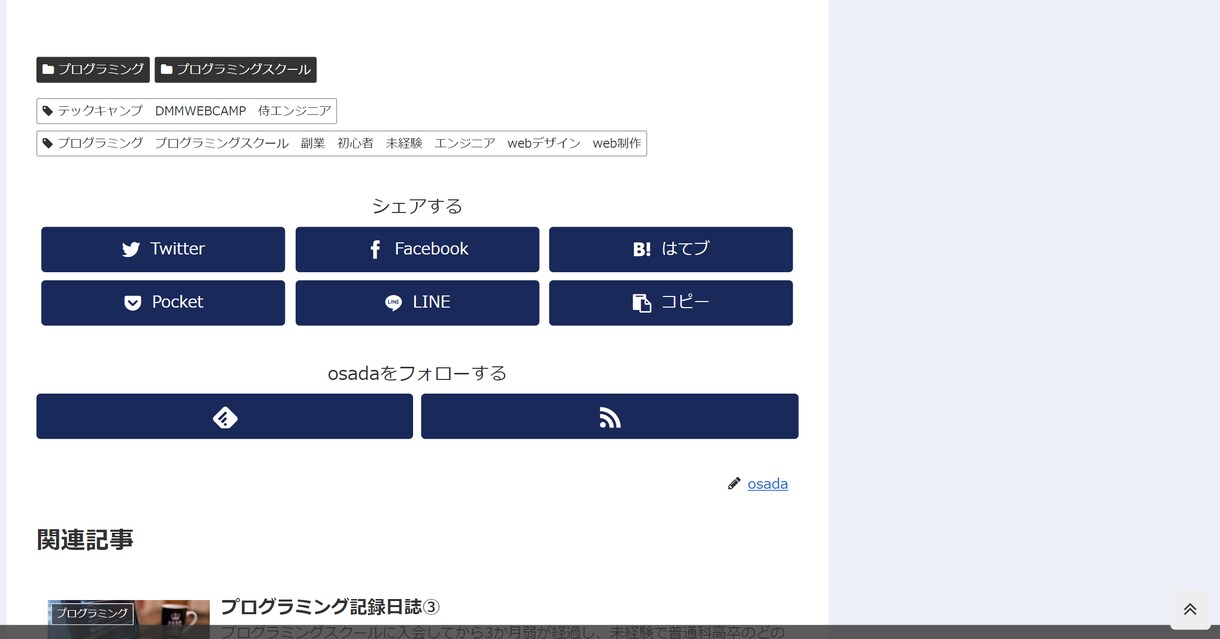Follow osada on Feedly
This screenshot has height=639, width=1220.
(x=225, y=416)
